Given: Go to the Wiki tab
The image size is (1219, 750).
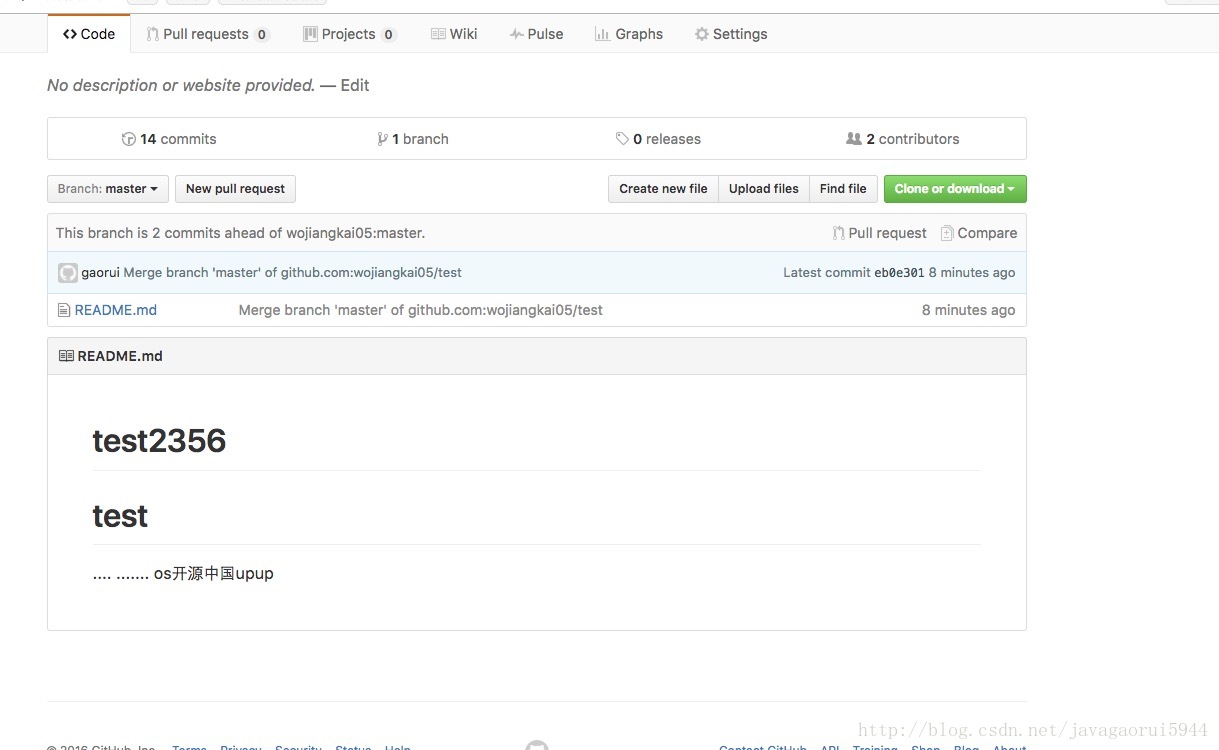Looking at the screenshot, I should (x=454, y=34).
